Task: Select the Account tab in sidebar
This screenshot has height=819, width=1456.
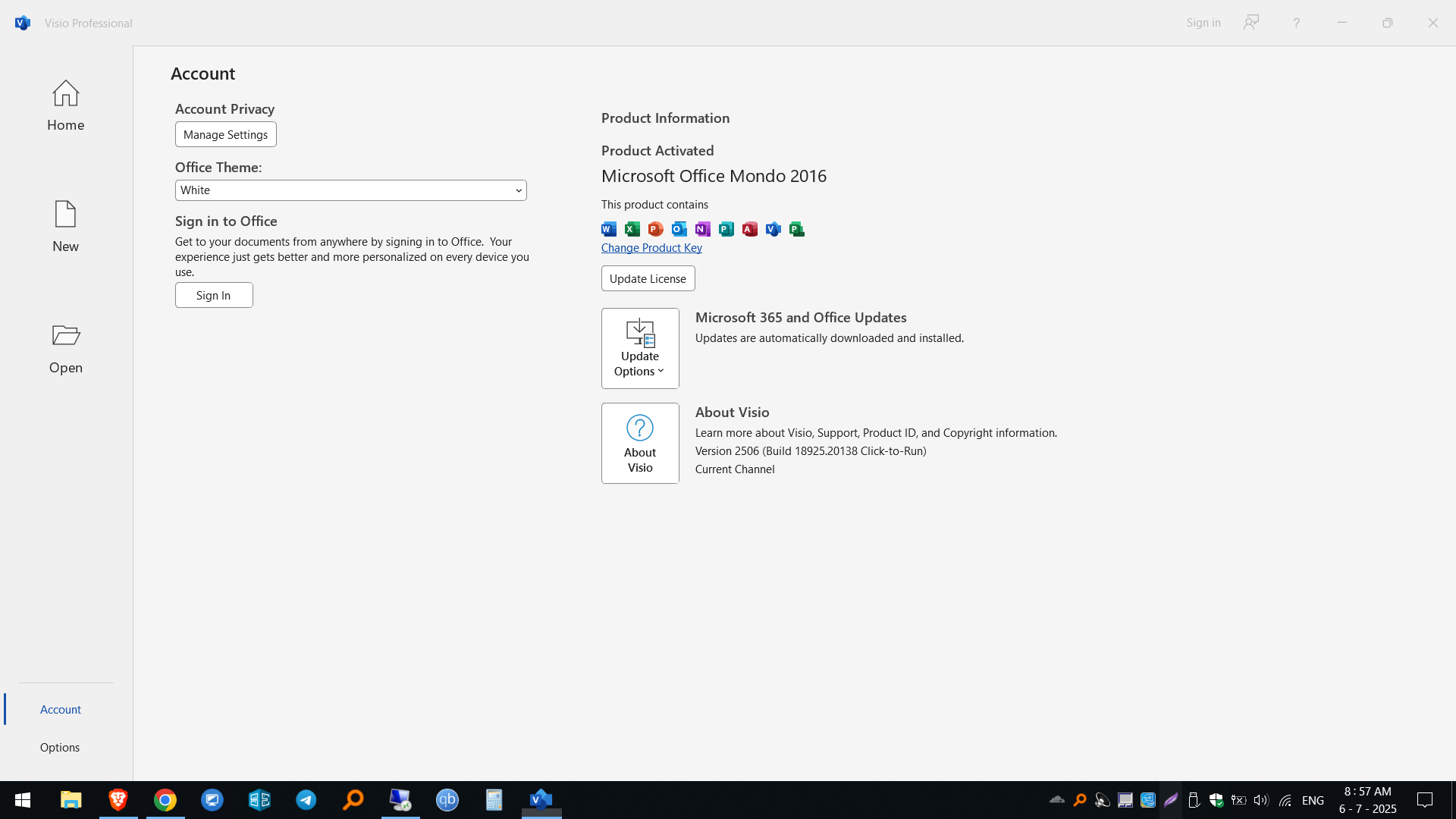Action: 61,709
